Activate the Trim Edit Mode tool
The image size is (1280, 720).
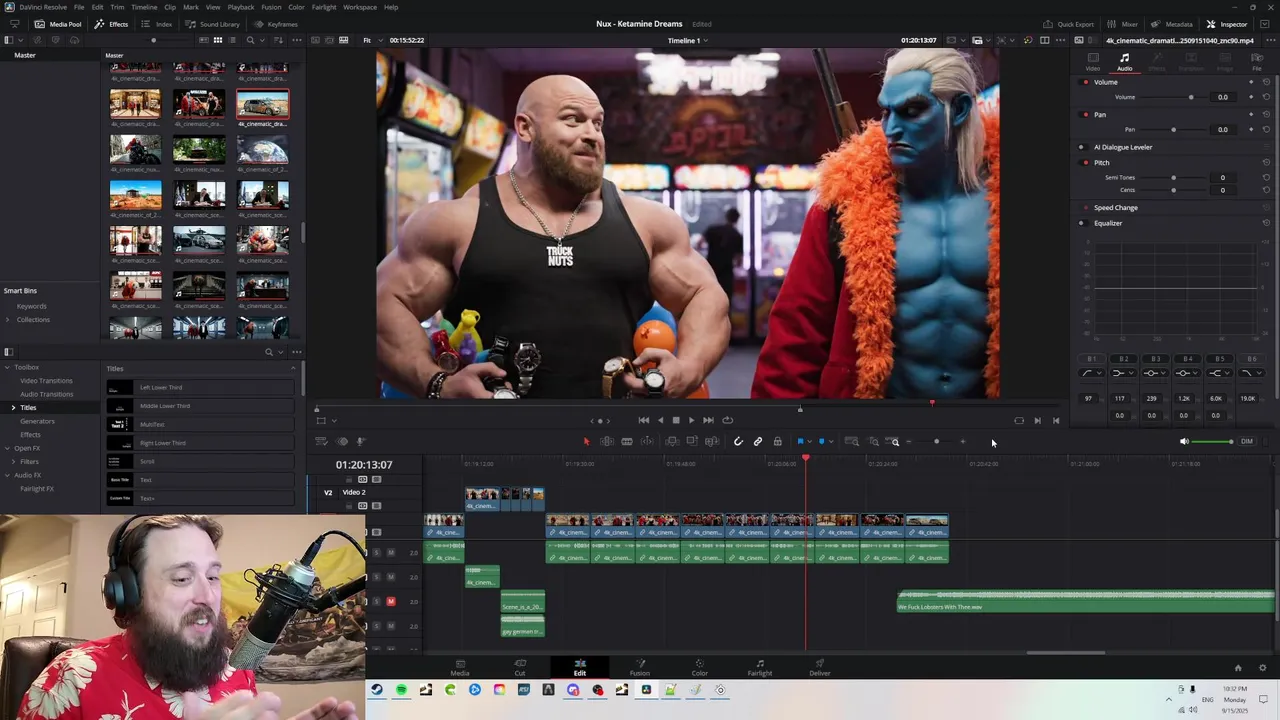click(607, 441)
